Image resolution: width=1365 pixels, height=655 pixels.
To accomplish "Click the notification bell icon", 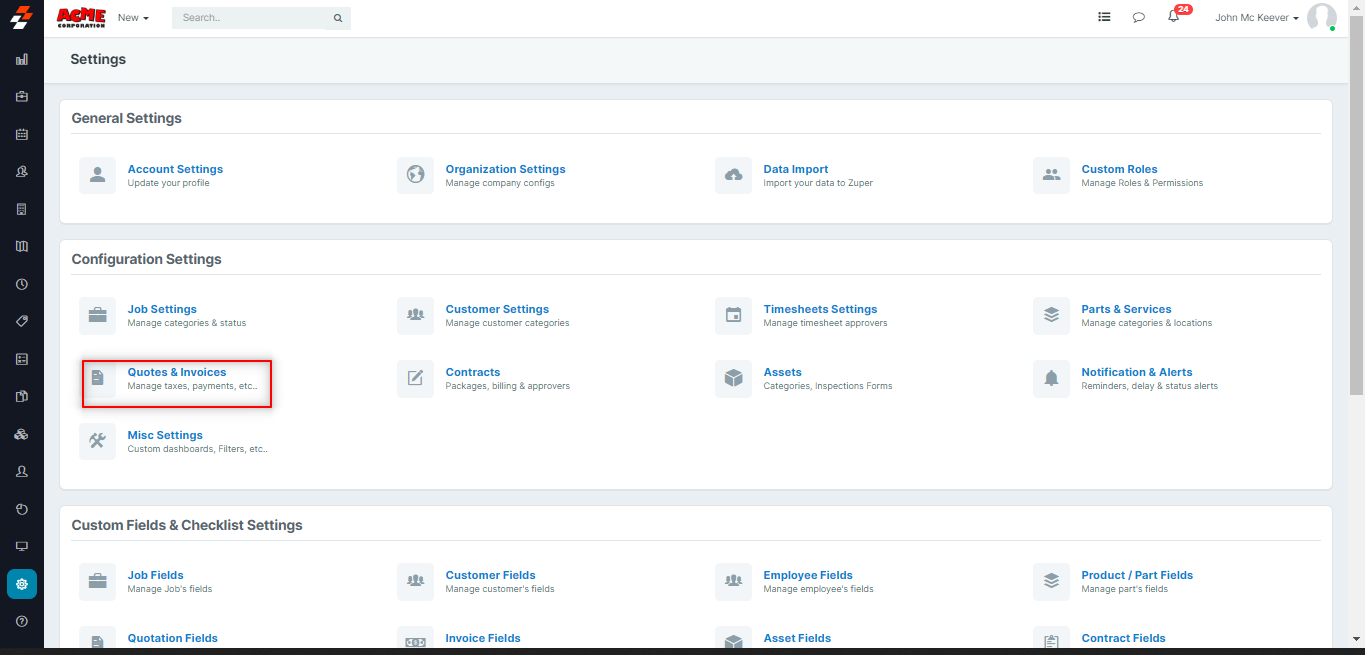I will pyautogui.click(x=1173, y=17).
